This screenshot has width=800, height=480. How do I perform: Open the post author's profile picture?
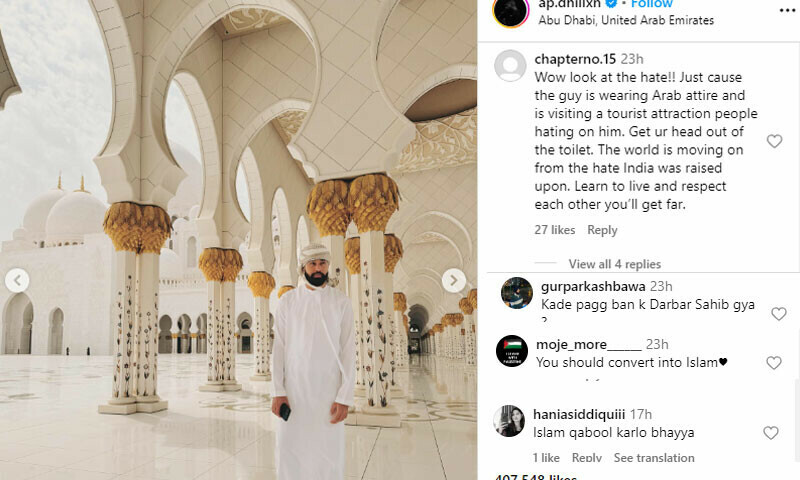point(511,11)
